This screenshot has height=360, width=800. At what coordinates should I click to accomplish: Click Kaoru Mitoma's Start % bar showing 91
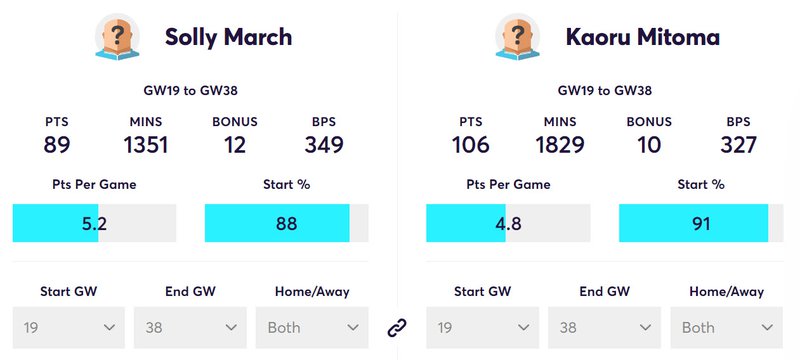coord(701,223)
